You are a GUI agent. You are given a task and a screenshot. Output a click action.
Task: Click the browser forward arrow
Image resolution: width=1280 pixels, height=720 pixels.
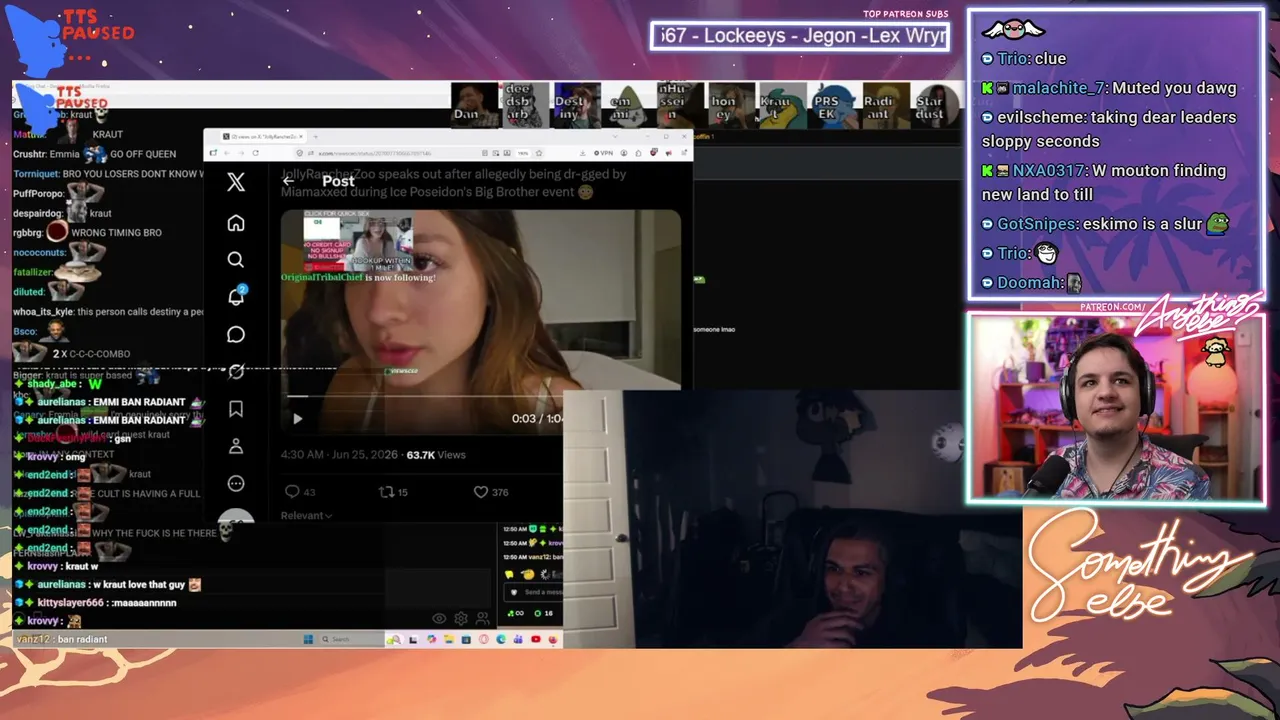point(240,153)
